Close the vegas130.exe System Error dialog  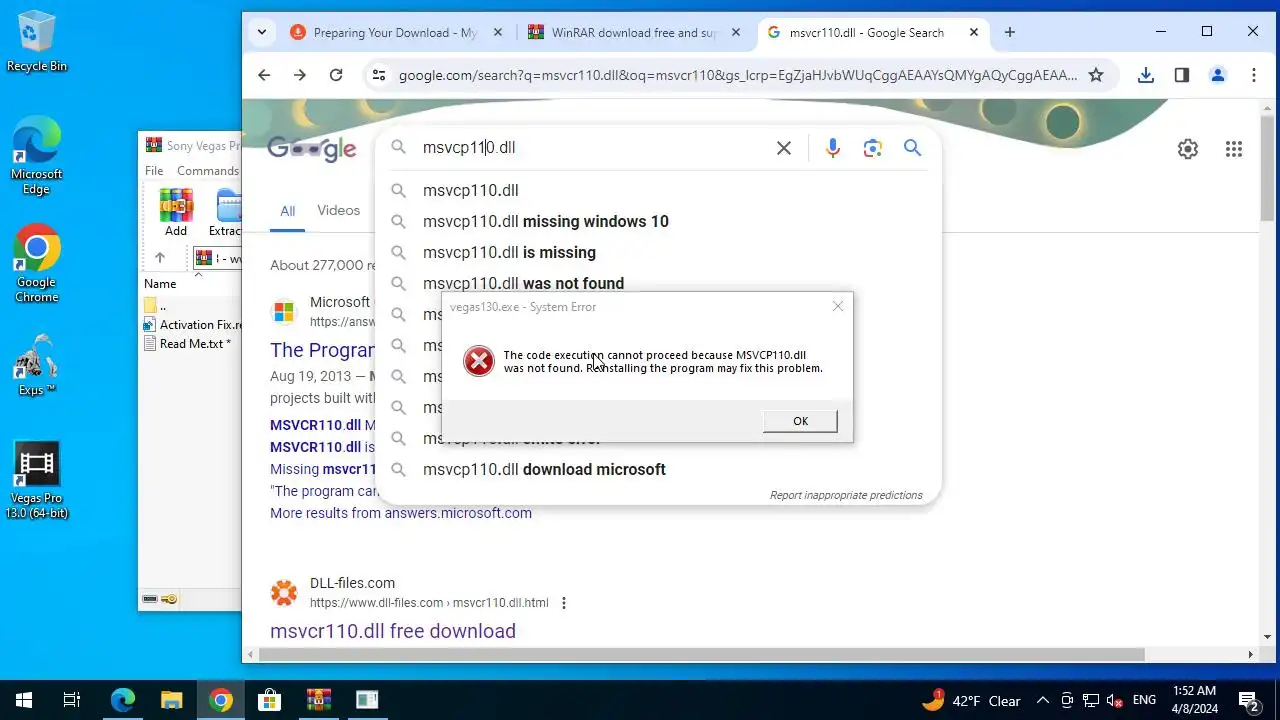point(838,306)
